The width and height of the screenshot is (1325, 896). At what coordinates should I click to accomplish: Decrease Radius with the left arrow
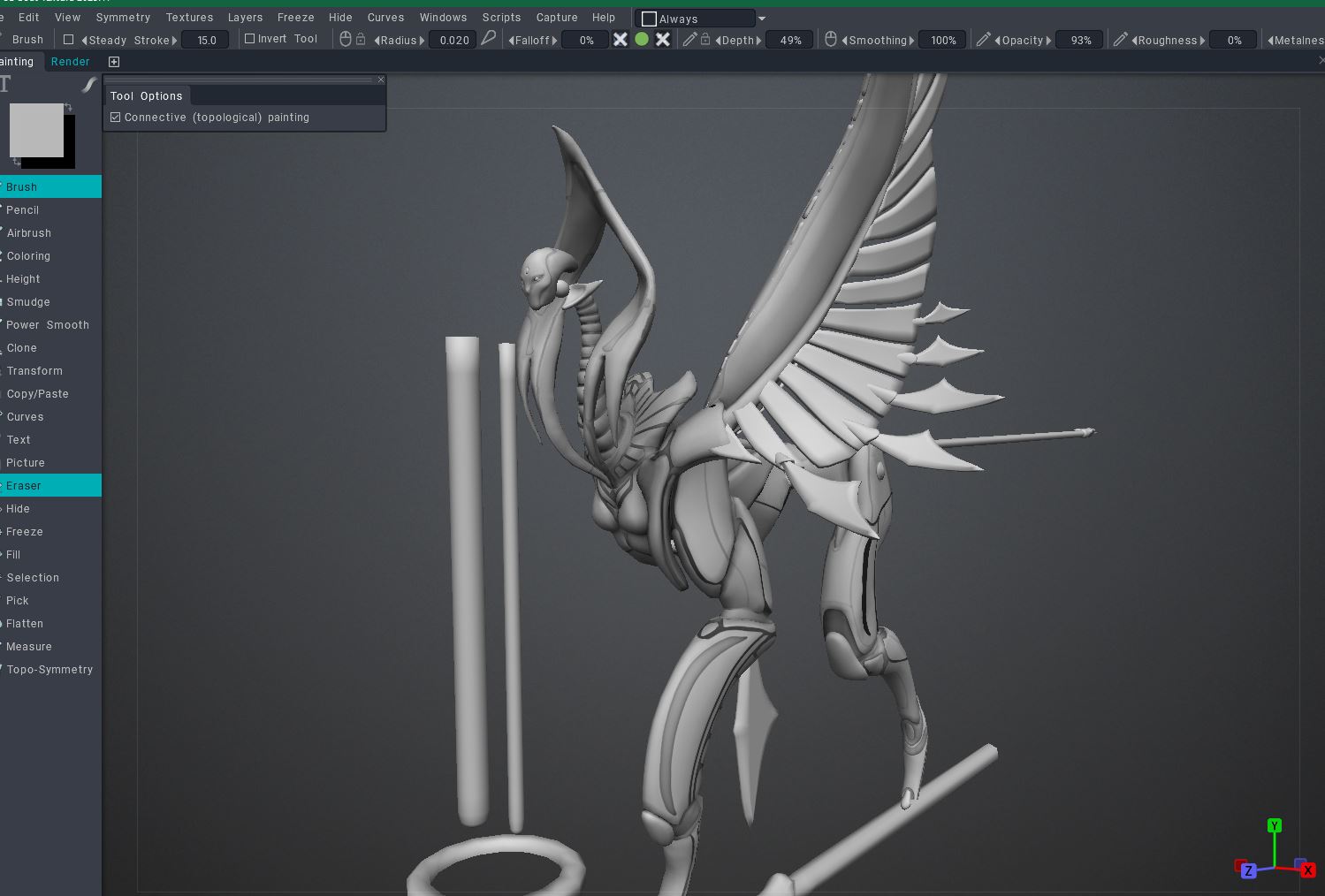377,41
